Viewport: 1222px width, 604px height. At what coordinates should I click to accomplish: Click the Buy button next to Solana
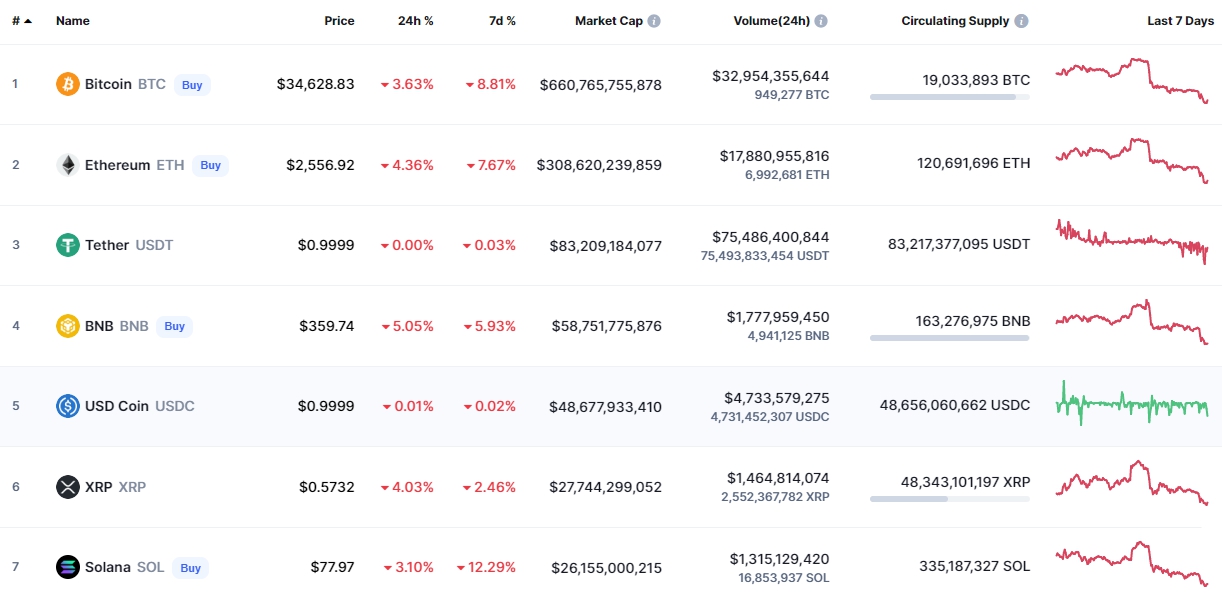(190, 567)
